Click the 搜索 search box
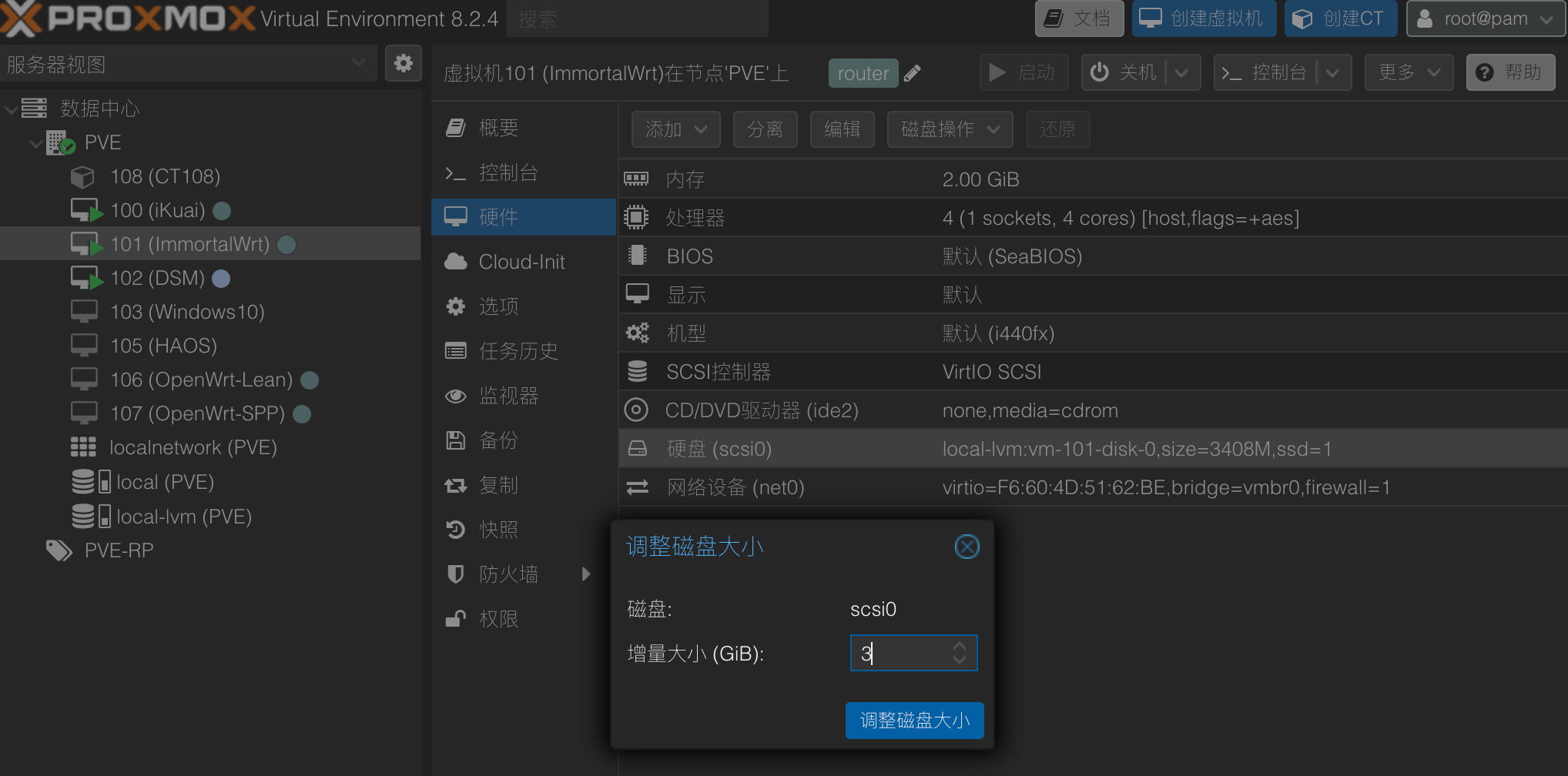 pos(637,18)
